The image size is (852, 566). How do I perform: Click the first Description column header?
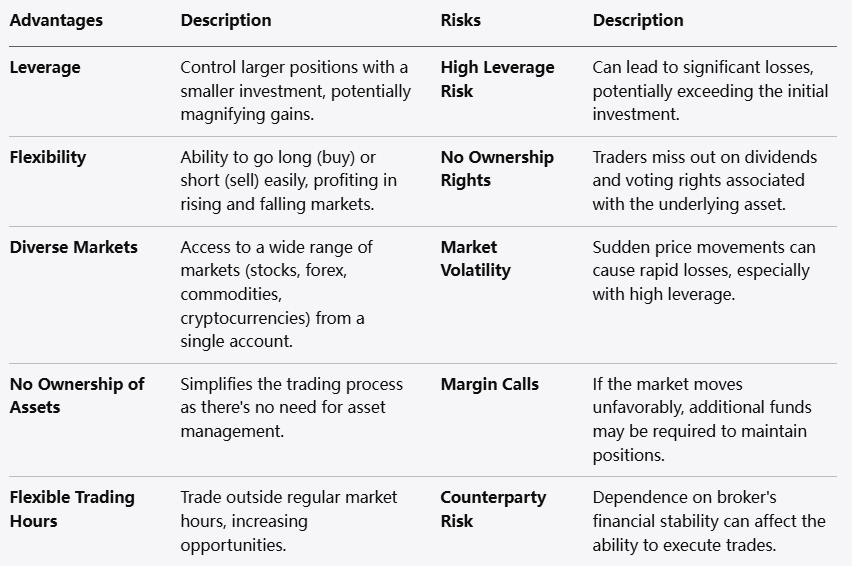click(226, 20)
